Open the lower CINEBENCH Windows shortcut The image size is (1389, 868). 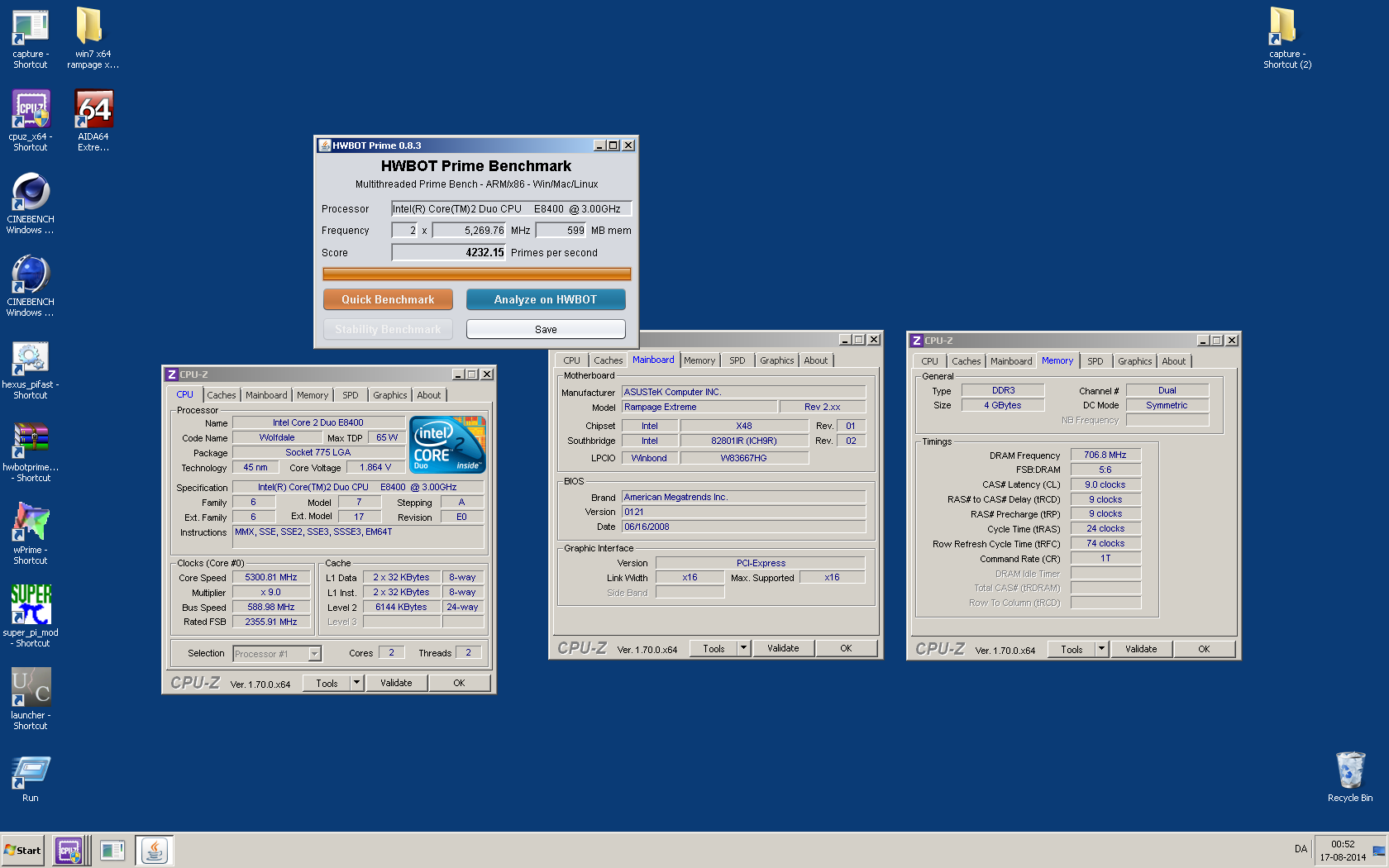31,275
